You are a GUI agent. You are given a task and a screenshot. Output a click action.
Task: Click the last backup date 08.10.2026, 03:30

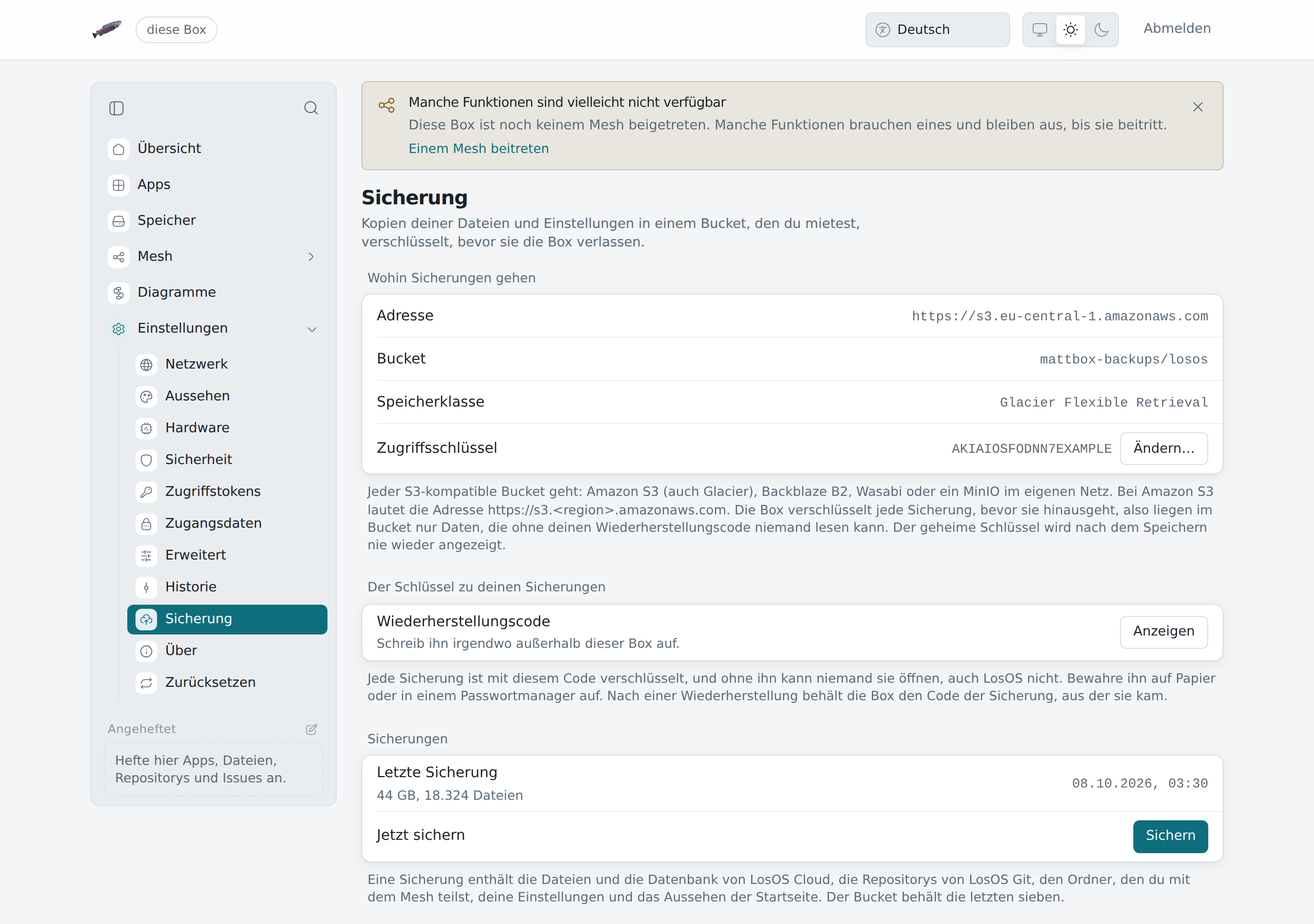click(1139, 784)
